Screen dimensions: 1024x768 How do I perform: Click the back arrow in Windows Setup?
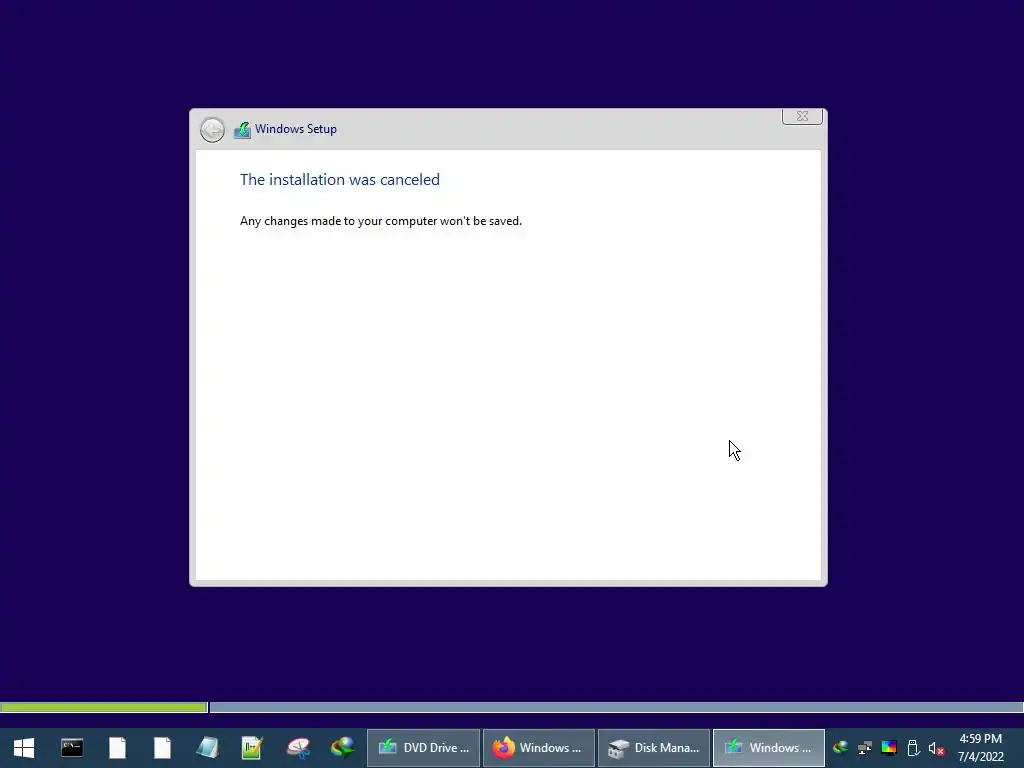[x=212, y=130]
